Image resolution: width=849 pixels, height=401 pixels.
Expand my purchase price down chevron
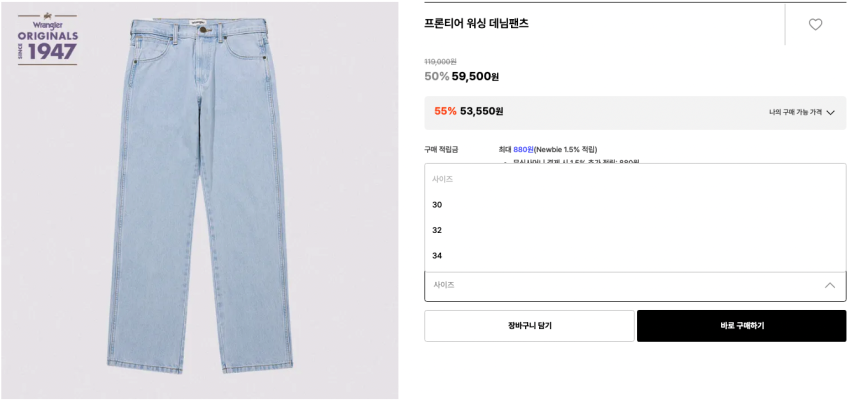tap(831, 113)
